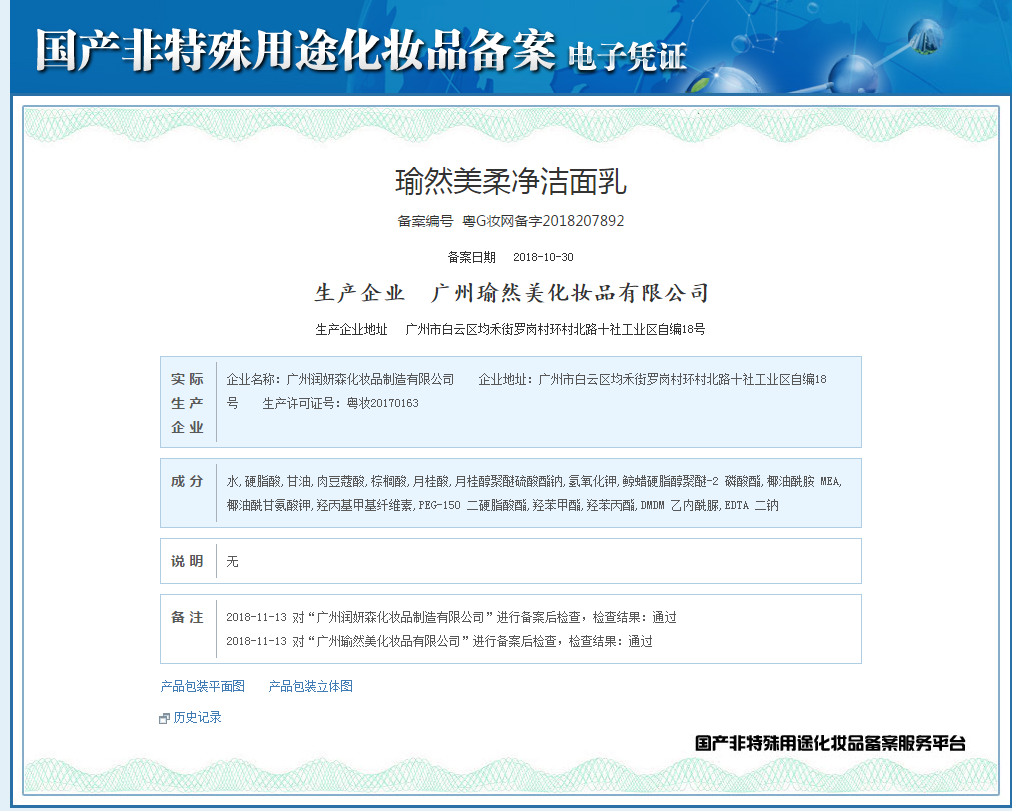Click the enterprise name 广州润妍森化妆品制造有限公司

[370, 379]
